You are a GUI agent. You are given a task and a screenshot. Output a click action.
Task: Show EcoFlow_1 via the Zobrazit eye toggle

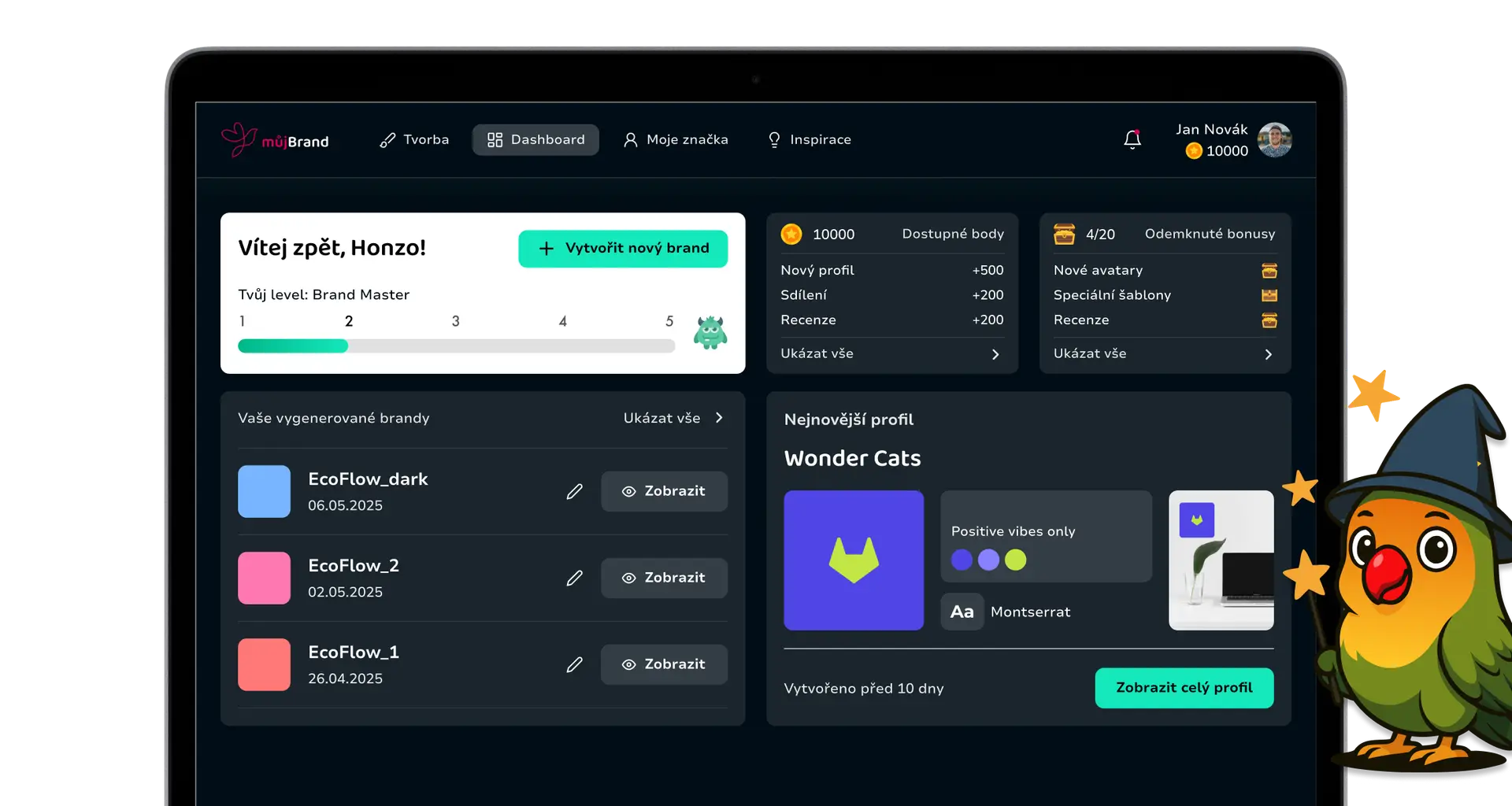pyautogui.click(x=664, y=664)
